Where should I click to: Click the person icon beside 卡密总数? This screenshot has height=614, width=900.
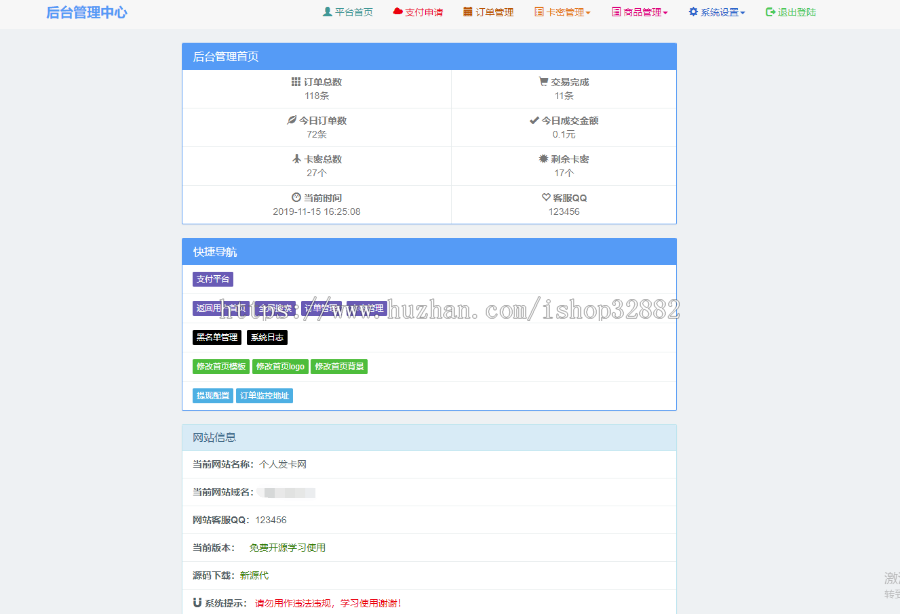(297, 158)
